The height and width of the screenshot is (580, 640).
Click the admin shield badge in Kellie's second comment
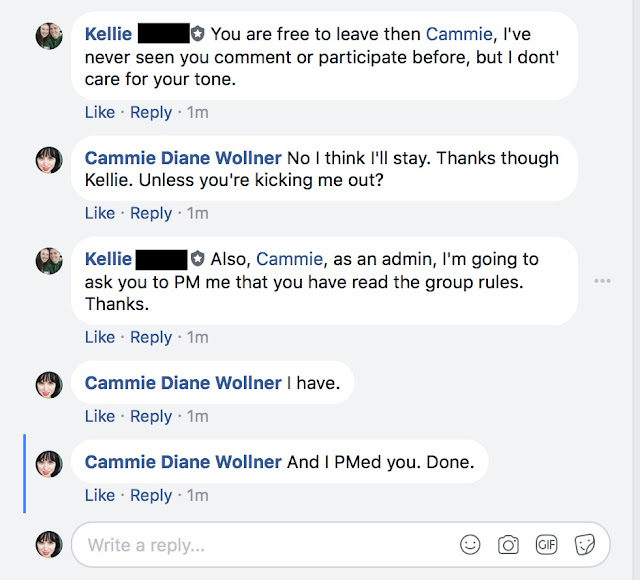198,259
